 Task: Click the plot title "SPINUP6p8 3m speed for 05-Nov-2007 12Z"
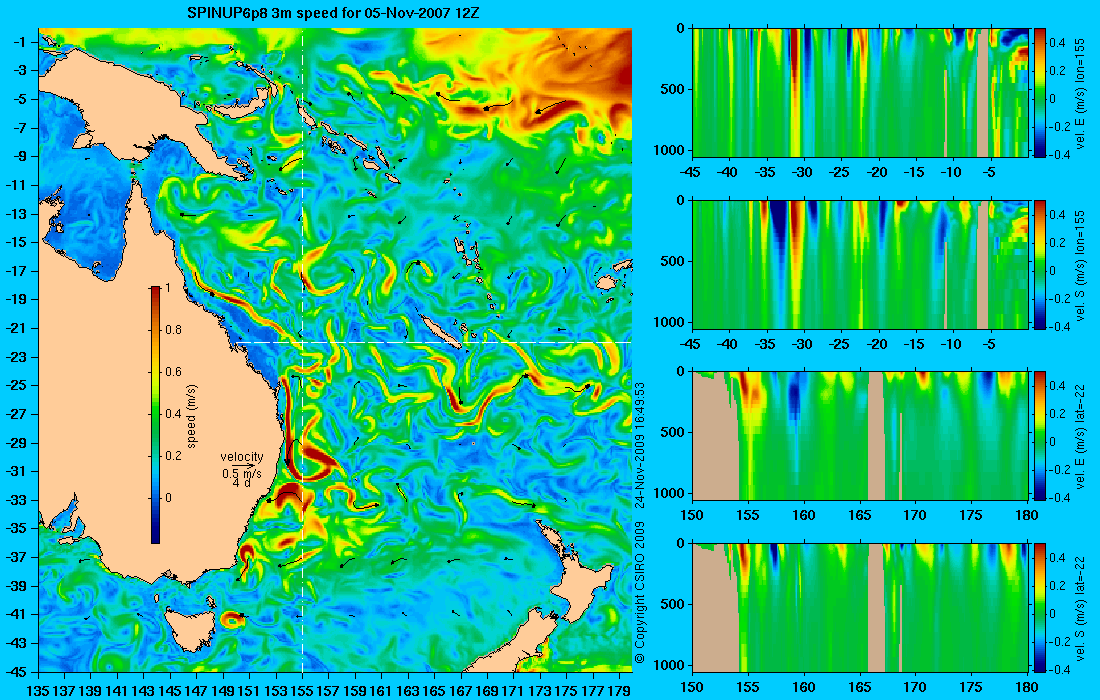pyautogui.click(x=334, y=12)
